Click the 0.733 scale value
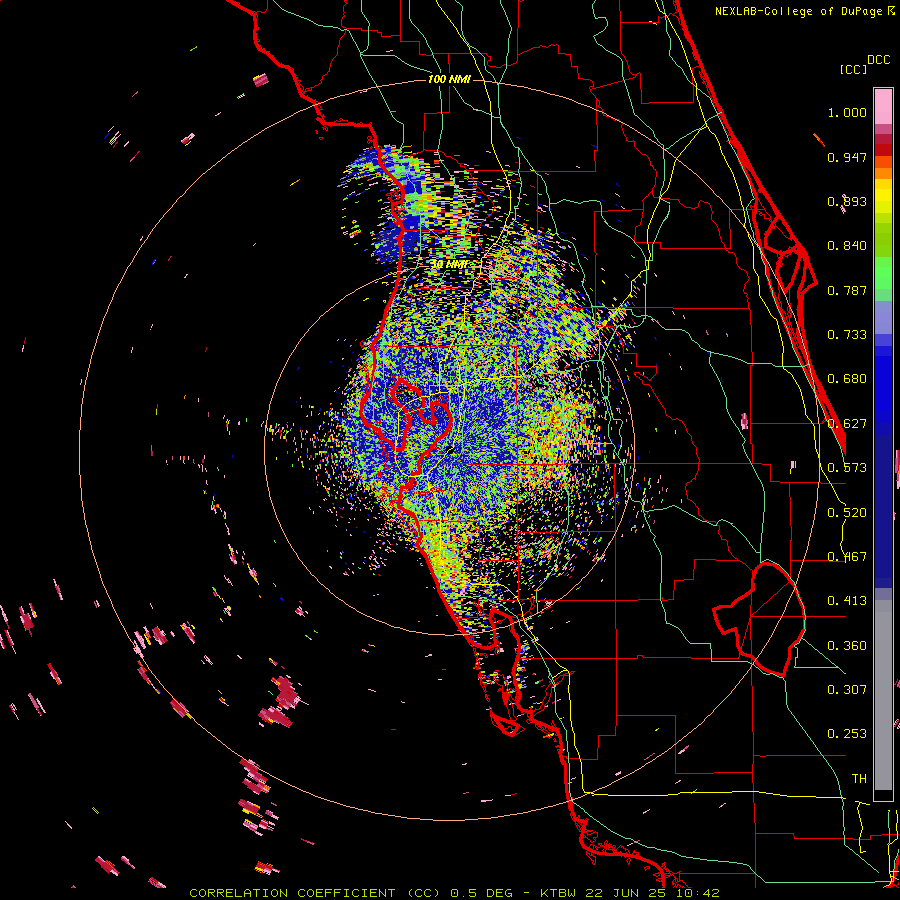 [x=847, y=335]
